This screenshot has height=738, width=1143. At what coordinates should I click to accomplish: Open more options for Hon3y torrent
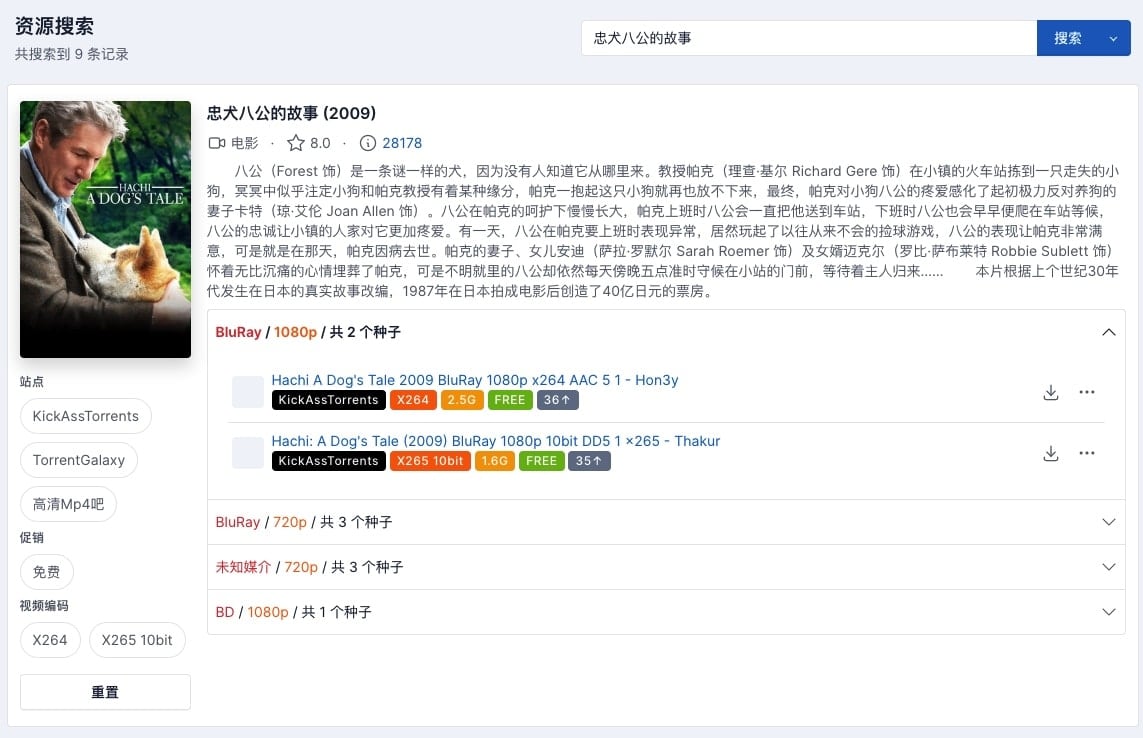pyautogui.click(x=1087, y=392)
